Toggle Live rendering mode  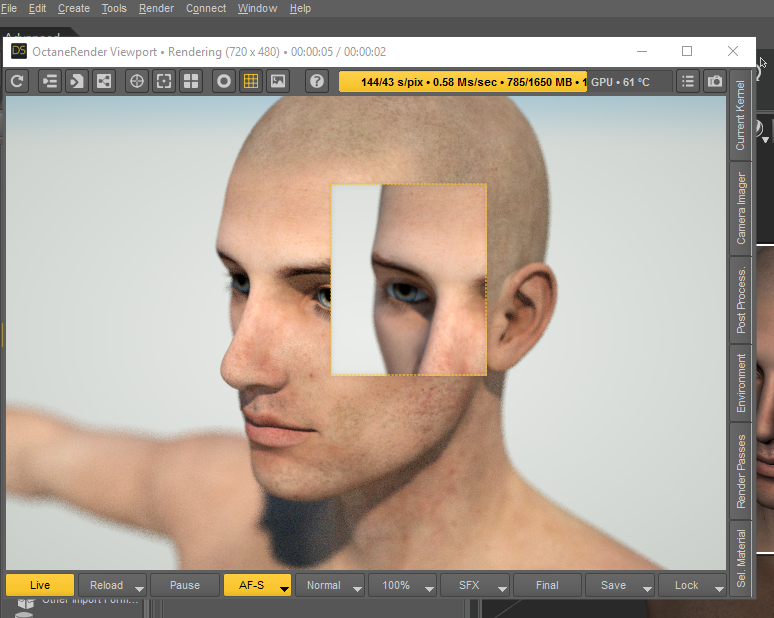(40, 585)
